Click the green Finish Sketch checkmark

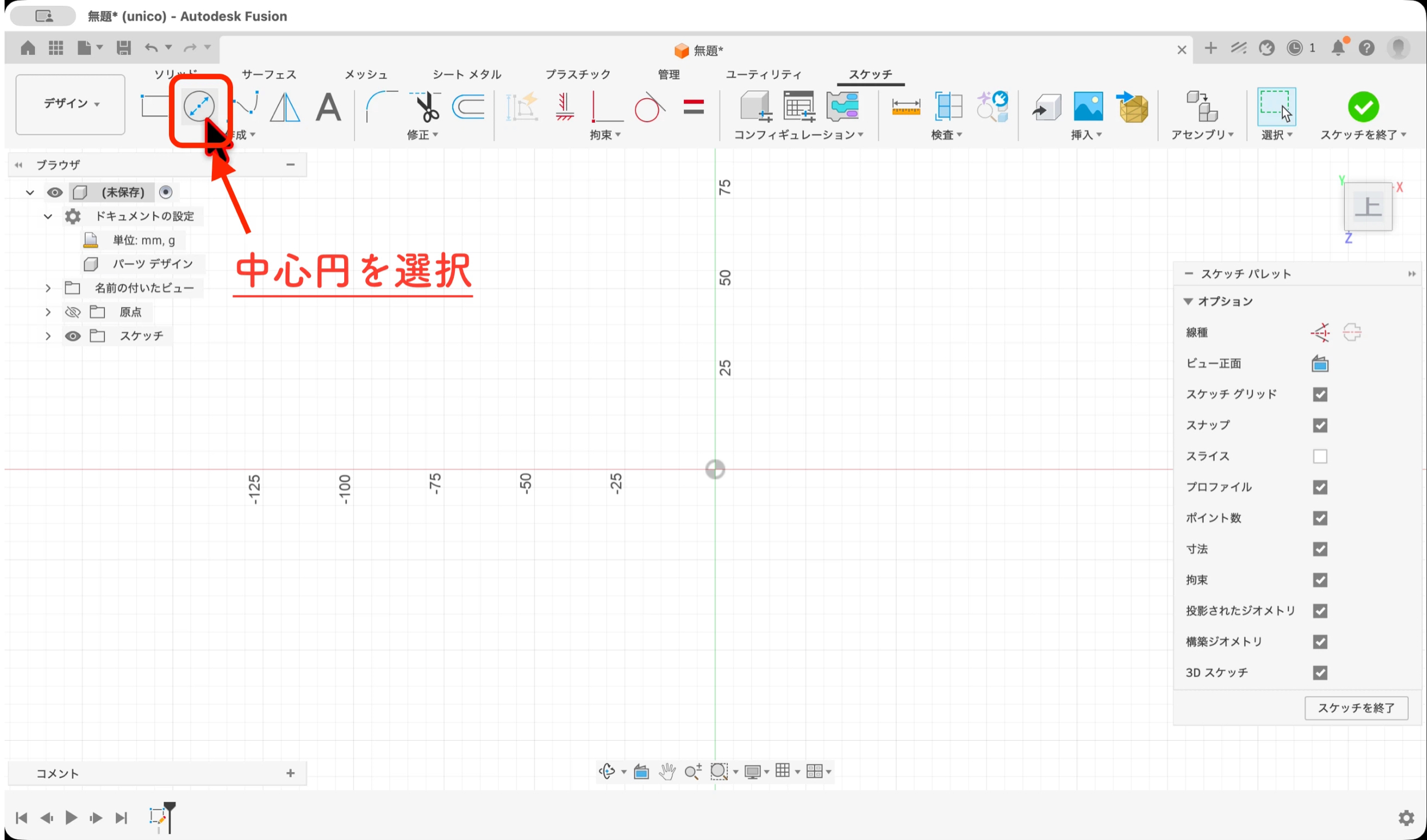tap(1363, 107)
